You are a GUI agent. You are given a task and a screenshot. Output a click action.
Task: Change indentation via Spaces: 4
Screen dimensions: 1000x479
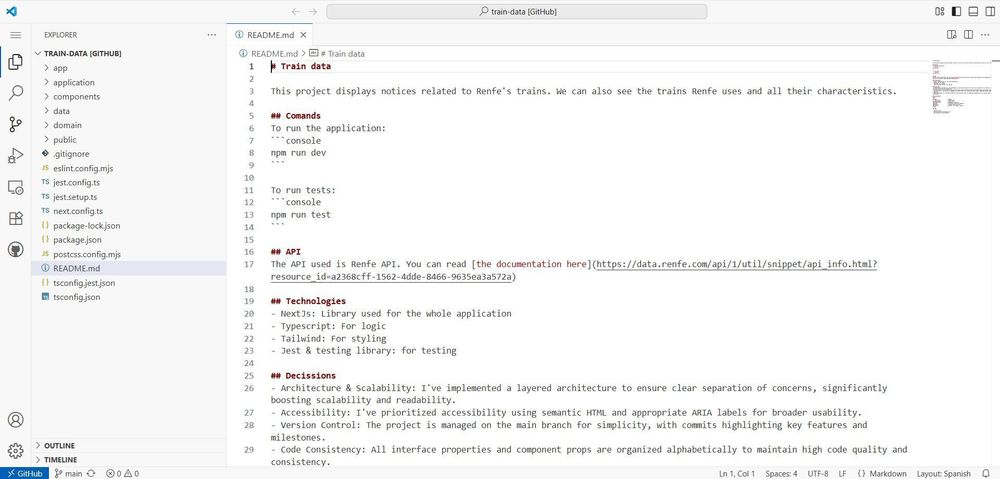(781, 474)
